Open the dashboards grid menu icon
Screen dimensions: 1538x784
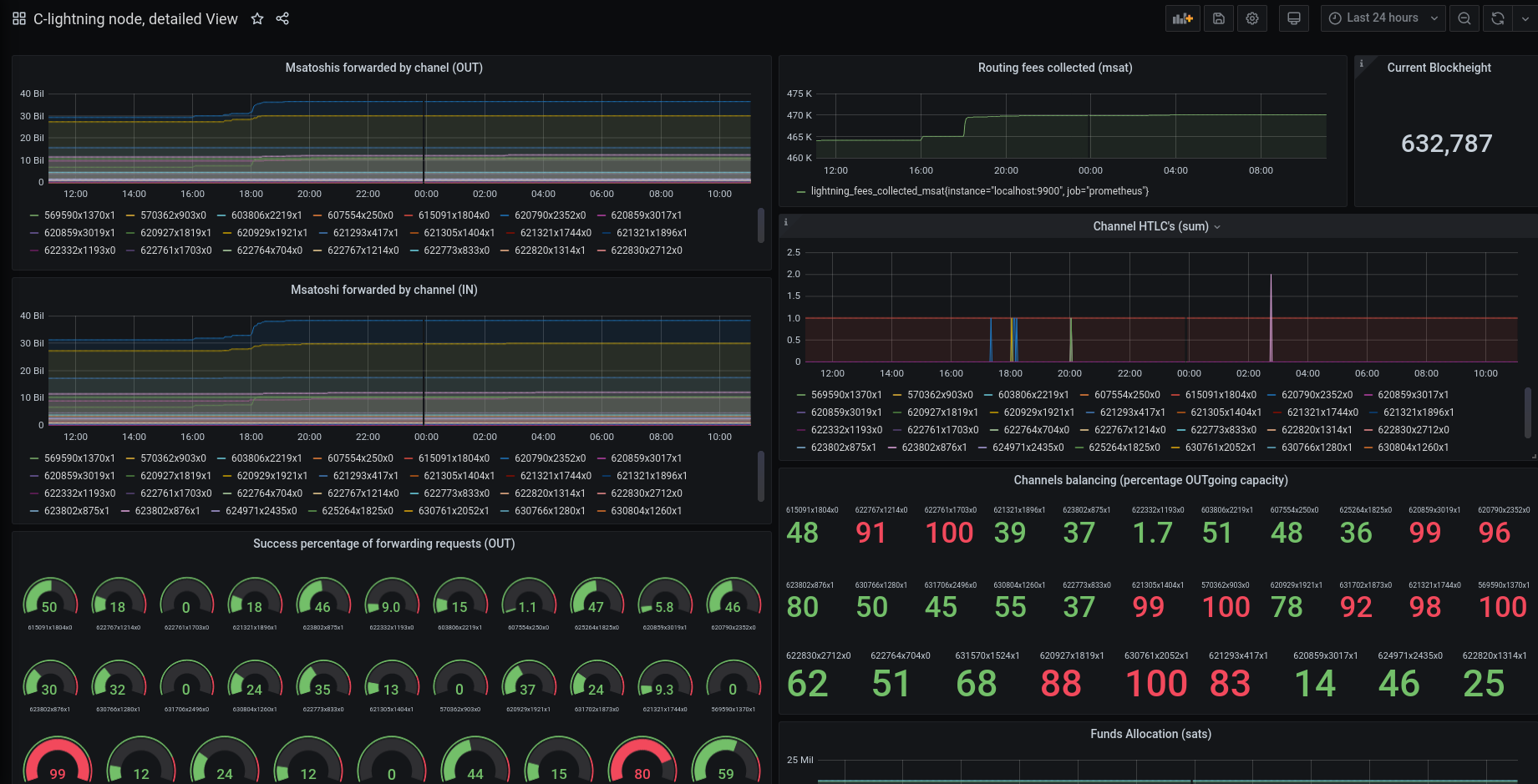coord(19,18)
